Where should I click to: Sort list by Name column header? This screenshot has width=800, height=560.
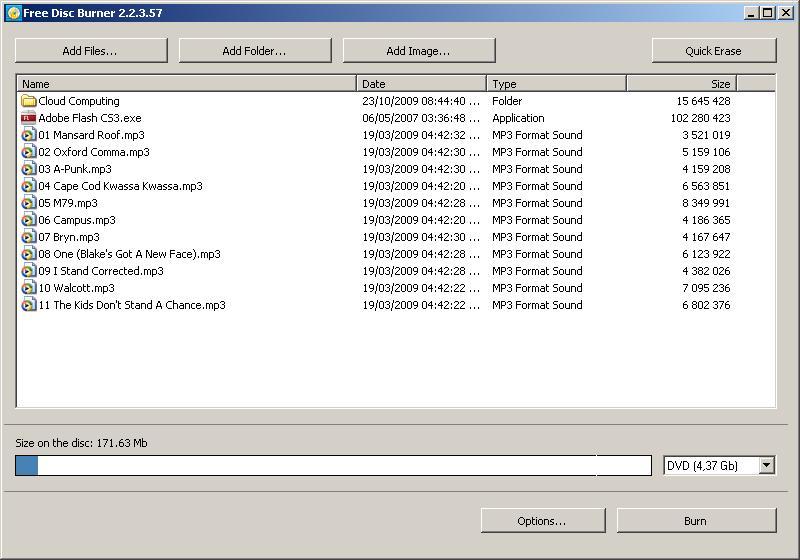(x=187, y=84)
